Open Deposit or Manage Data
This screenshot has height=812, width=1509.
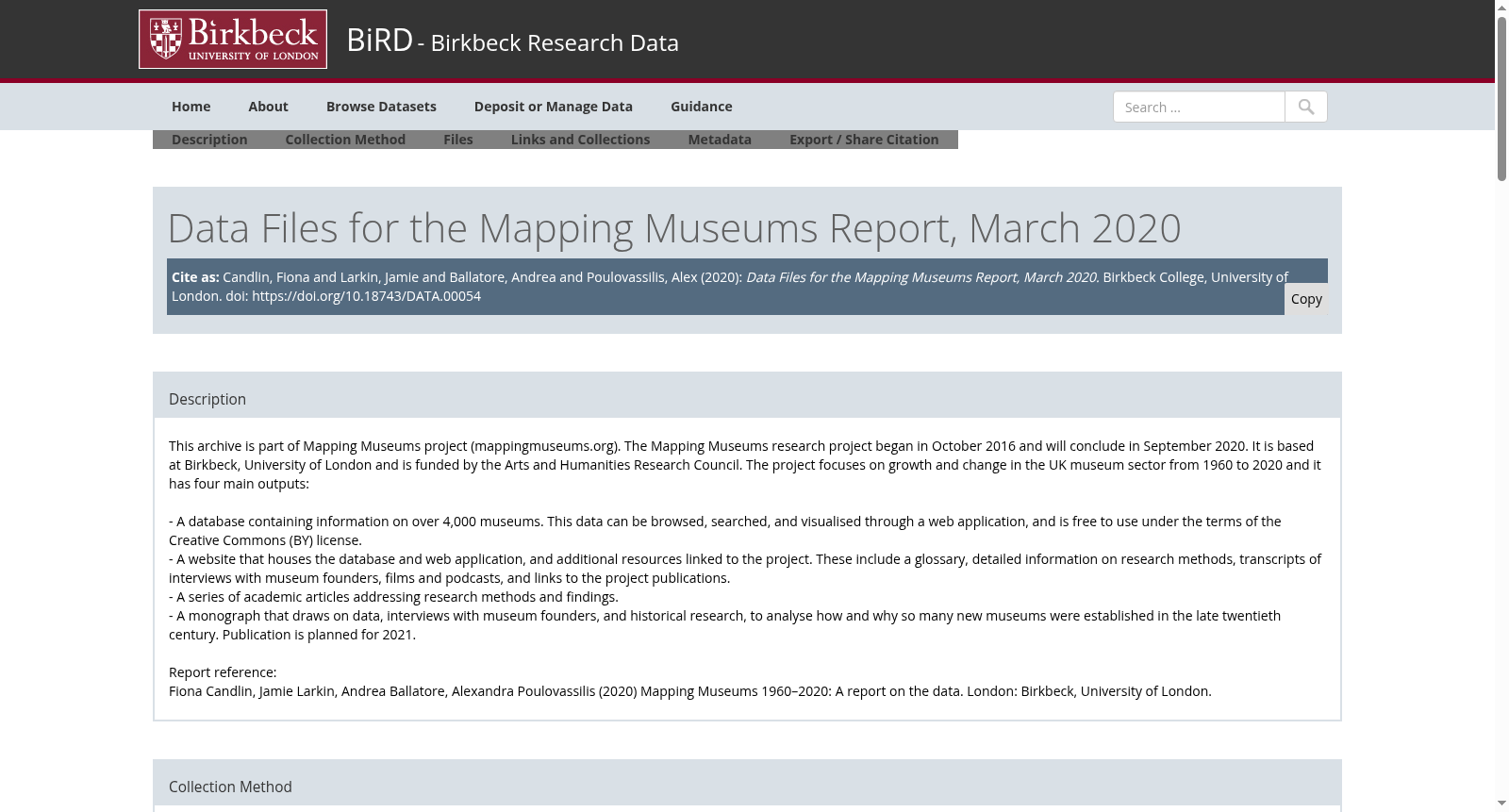(554, 107)
